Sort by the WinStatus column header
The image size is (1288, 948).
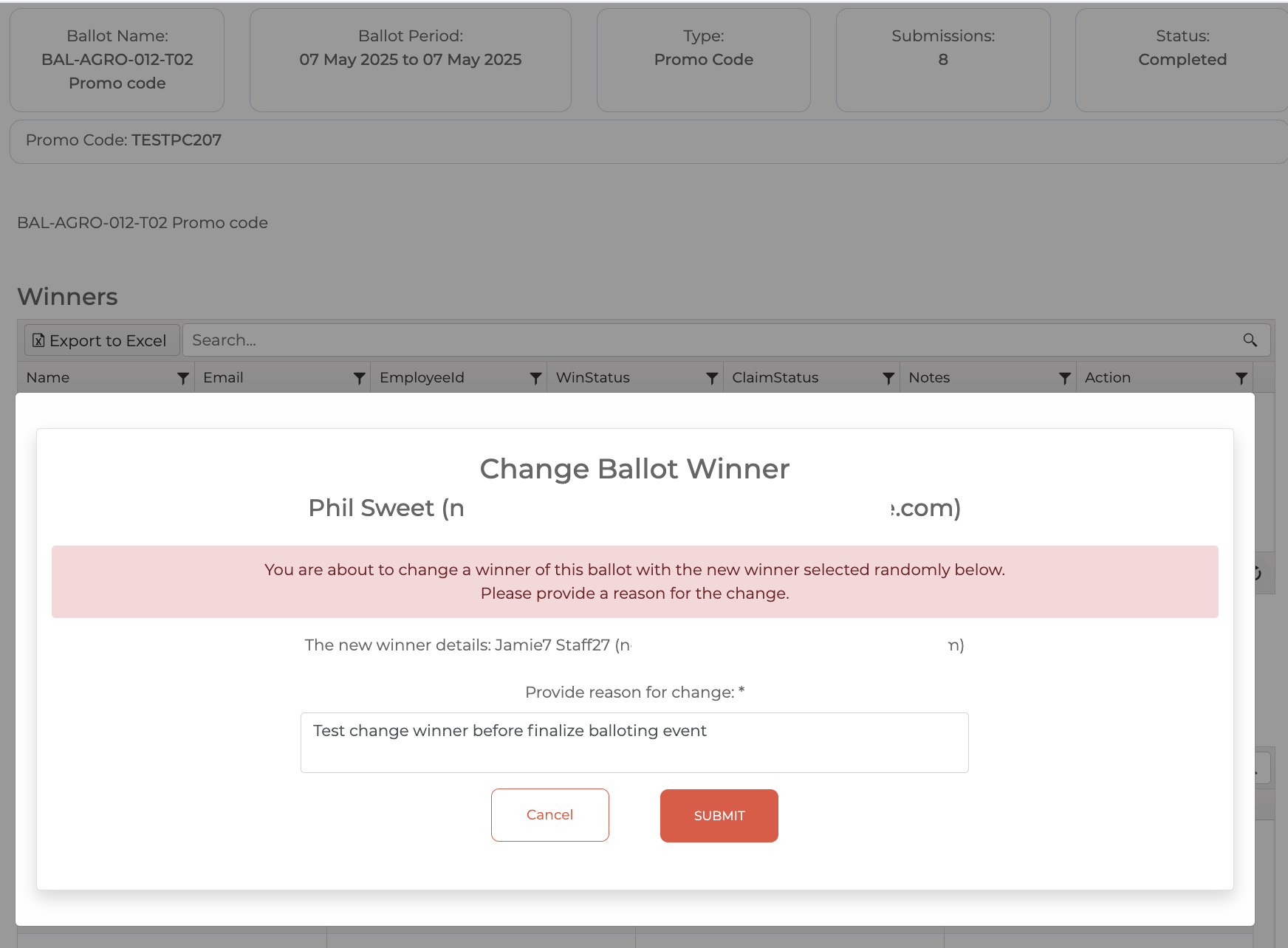592,378
